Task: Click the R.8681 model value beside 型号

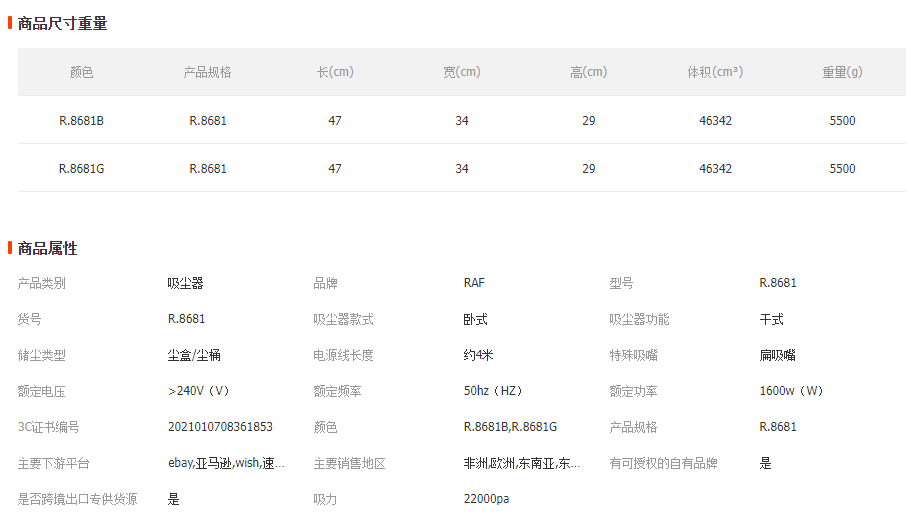Action: [778, 283]
